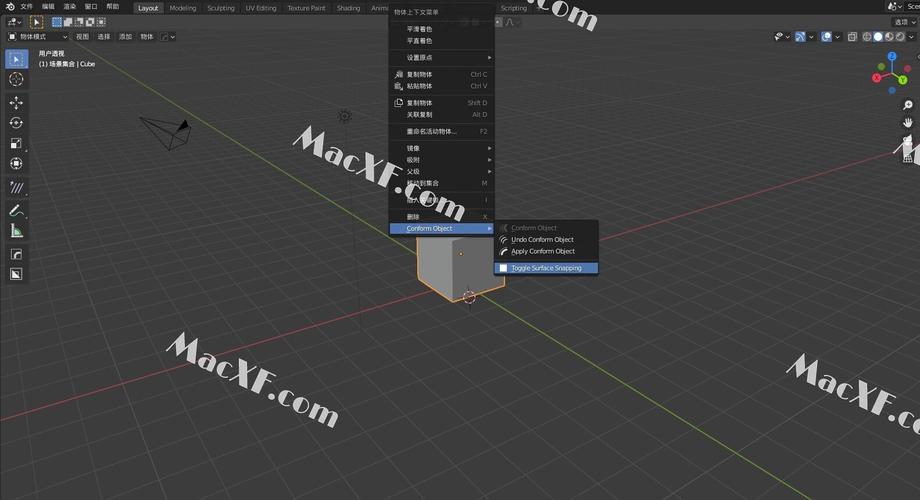This screenshot has width=920, height=500.
Task: Expand the overlays options dropdown arrow
Action: (x=837, y=36)
